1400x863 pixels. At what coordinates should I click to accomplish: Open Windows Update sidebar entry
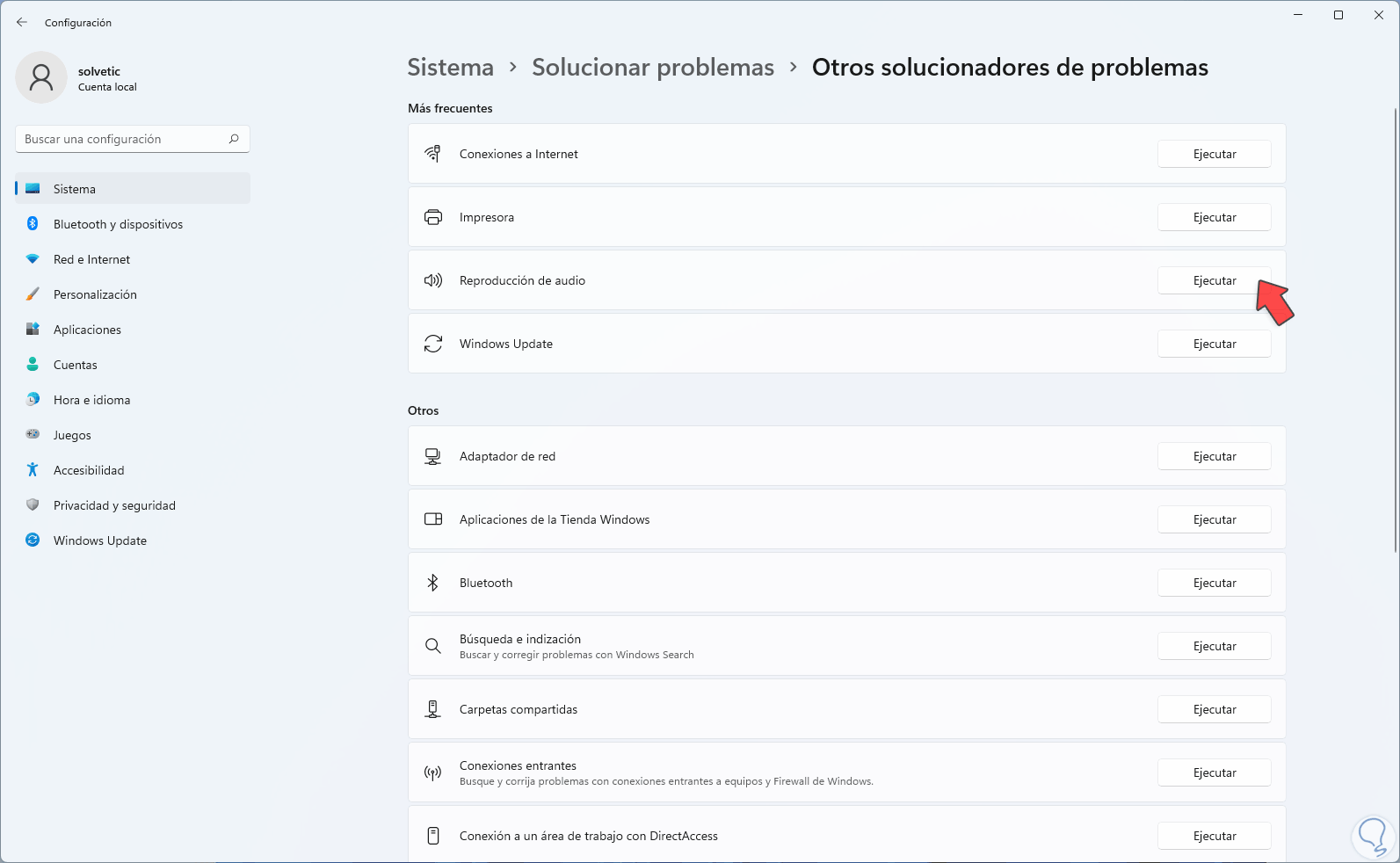[99, 540]
